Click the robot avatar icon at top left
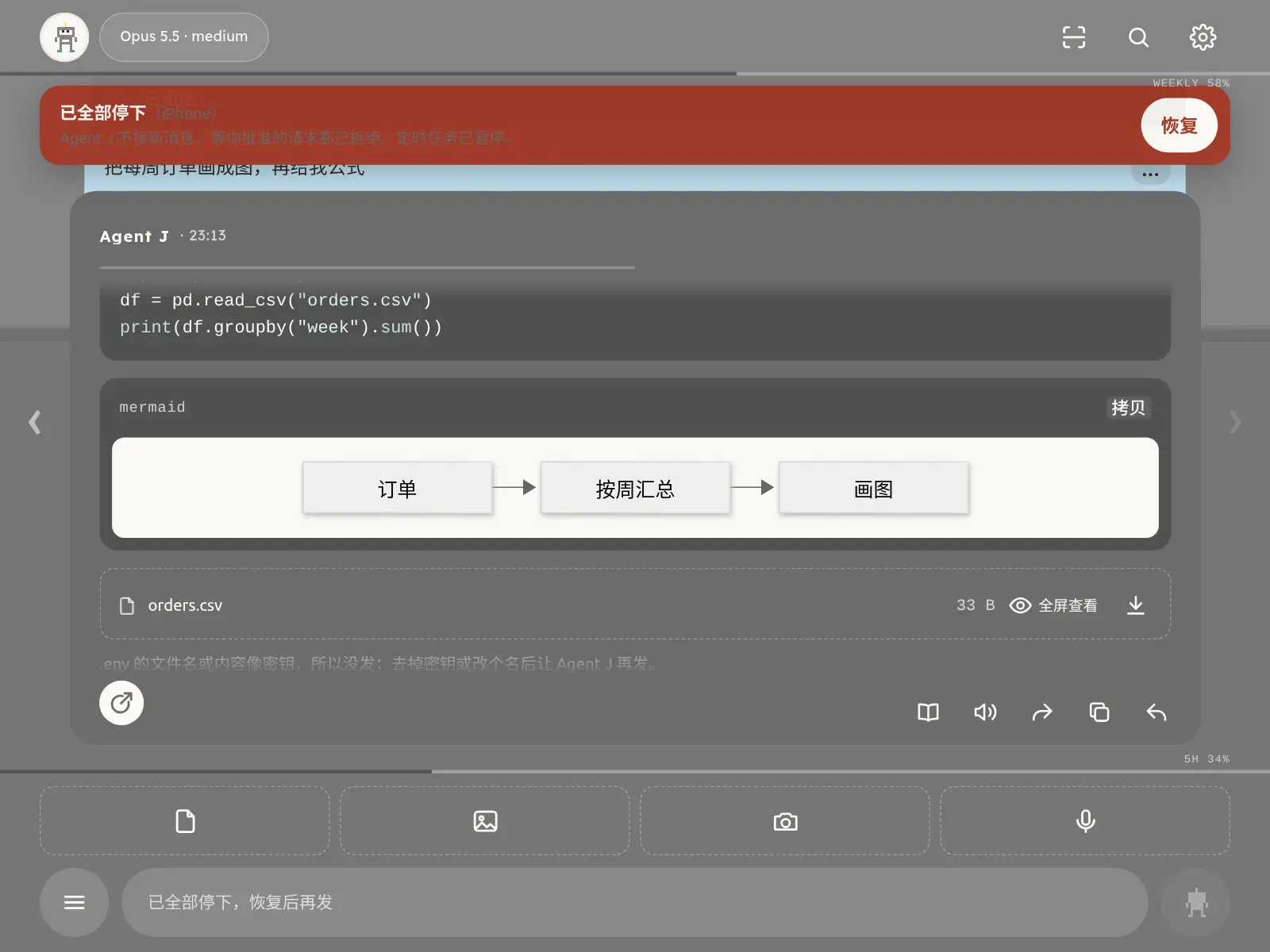1270x952 pixels. pos(64,37)
